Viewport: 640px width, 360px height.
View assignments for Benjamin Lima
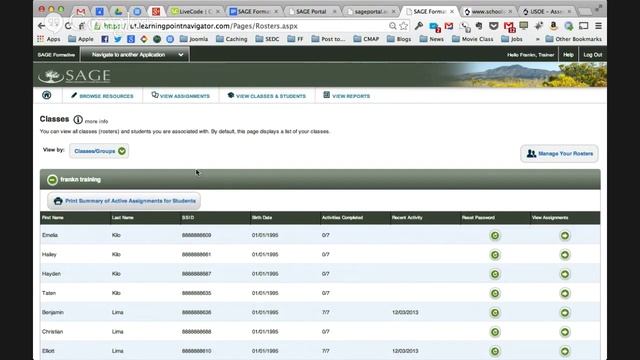coord(565,313)
